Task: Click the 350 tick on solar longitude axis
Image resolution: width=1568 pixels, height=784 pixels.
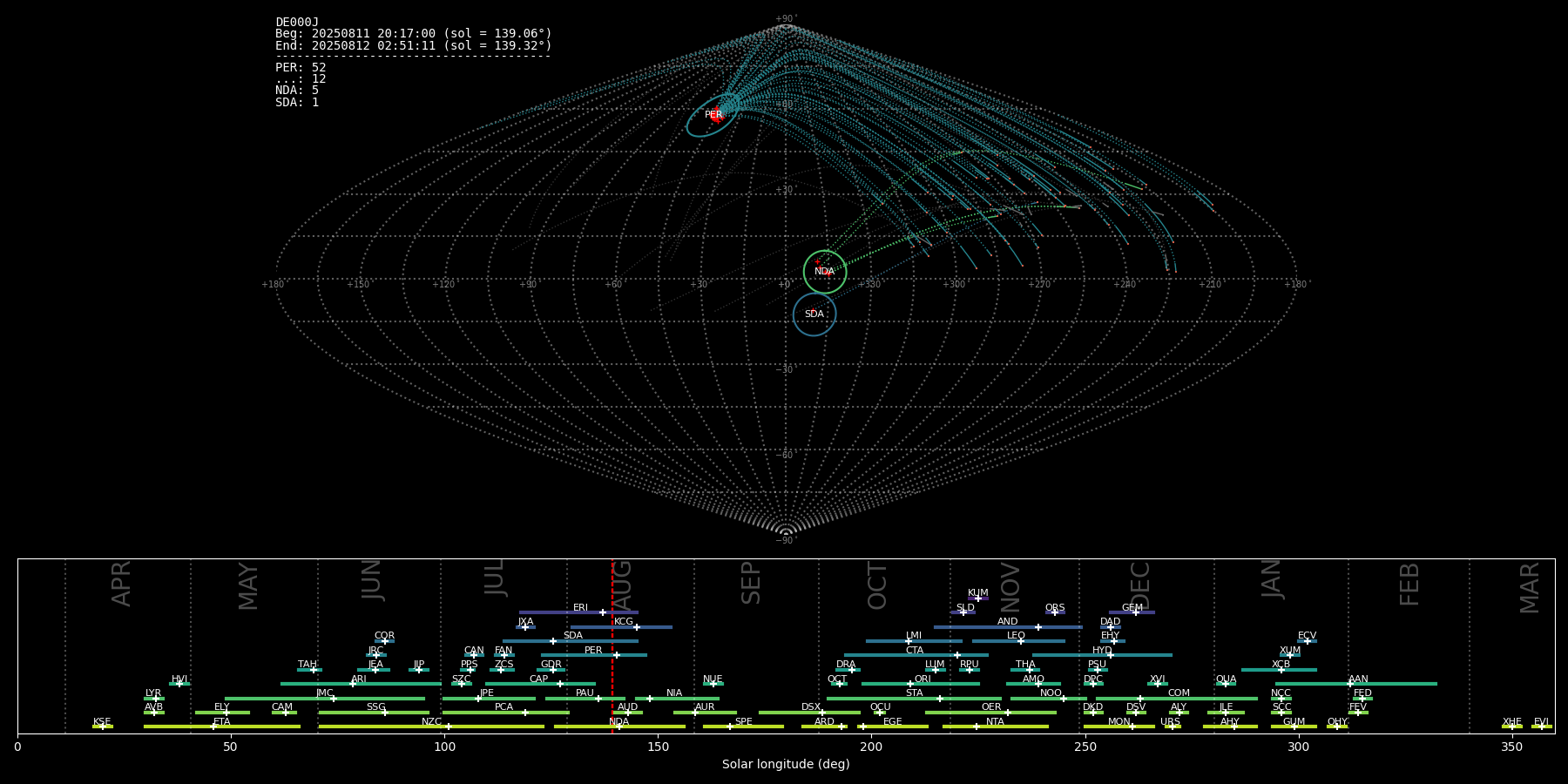Action: [x=1511, y=747]
